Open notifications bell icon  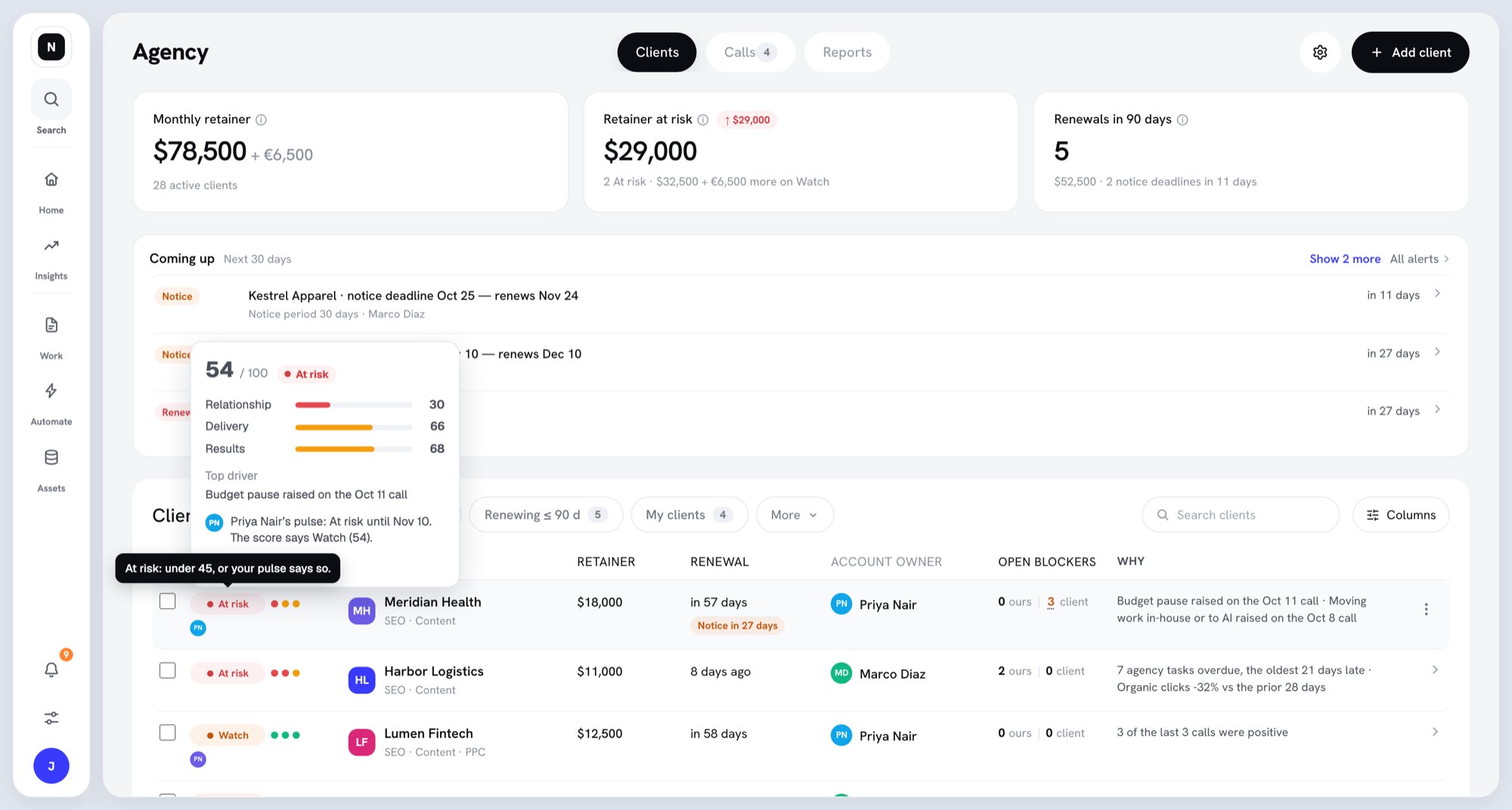[51, 669]
